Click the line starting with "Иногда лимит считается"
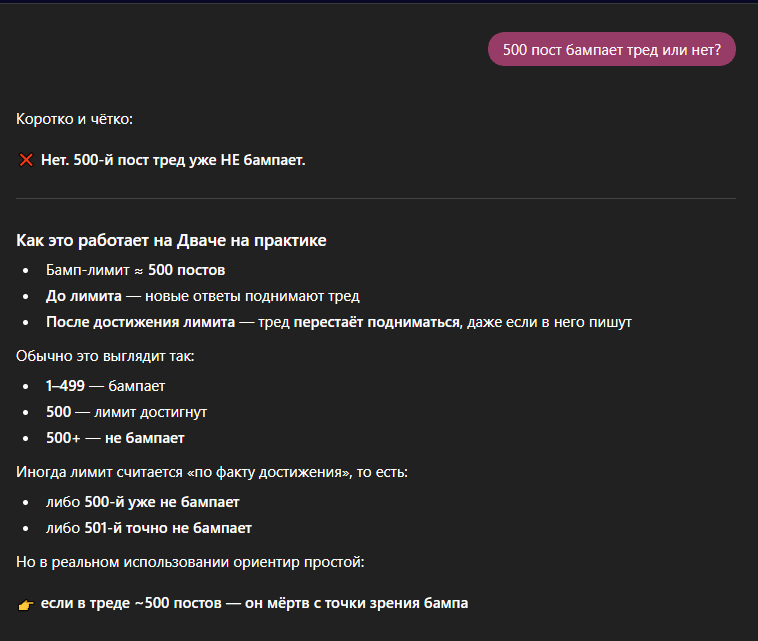758x641 pixels. (x=214, y=472)
